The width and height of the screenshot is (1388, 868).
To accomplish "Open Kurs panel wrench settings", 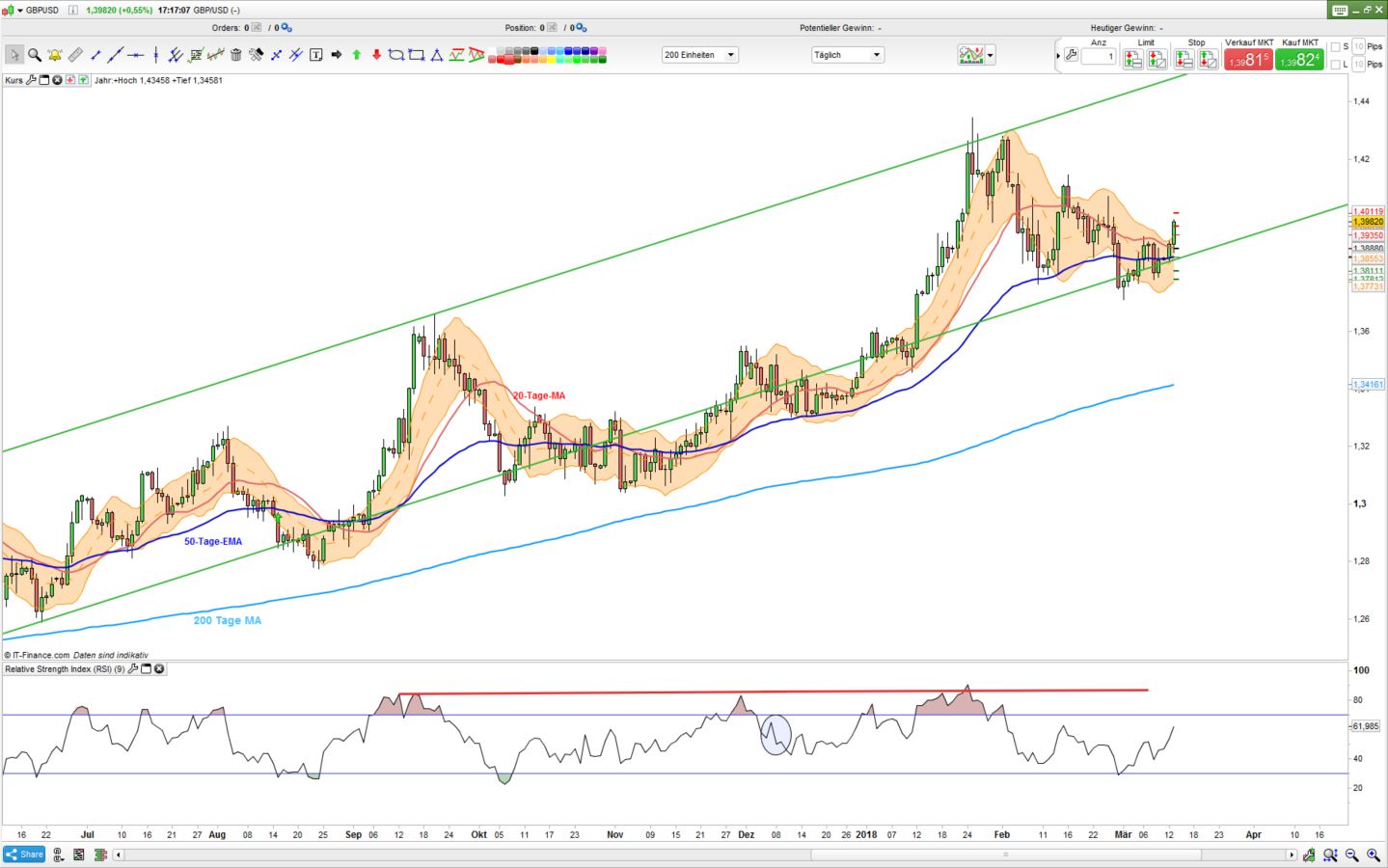I will click(x=32, y=80).
